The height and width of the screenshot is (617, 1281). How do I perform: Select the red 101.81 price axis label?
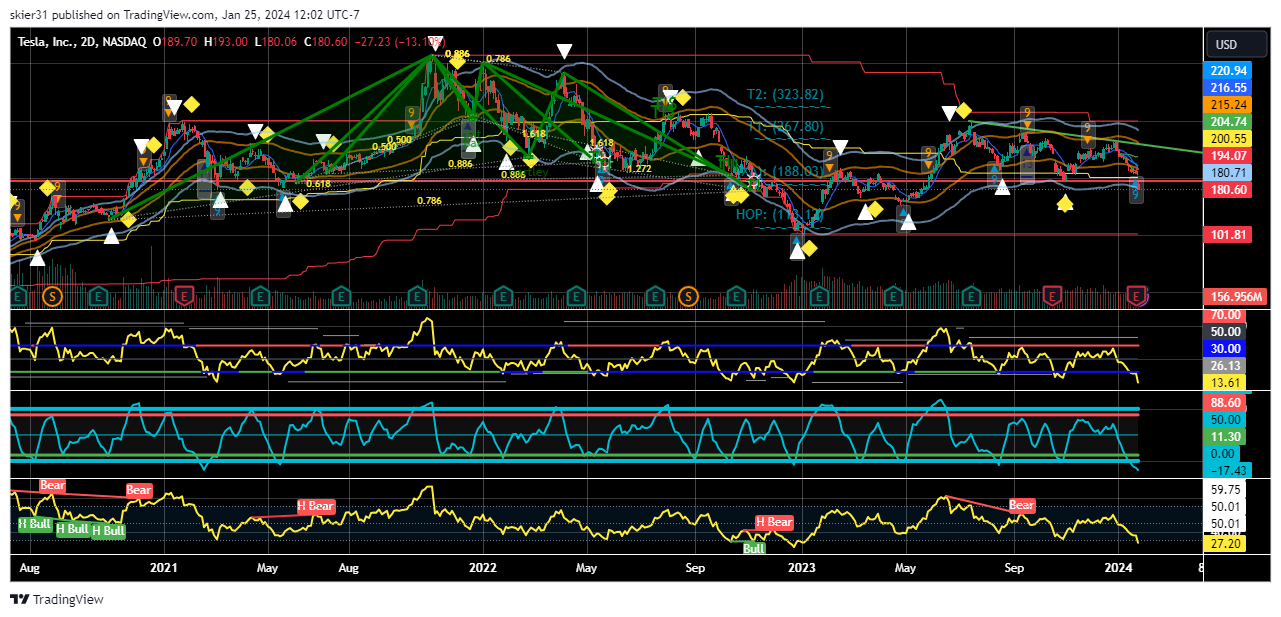tap(1228, 235)
